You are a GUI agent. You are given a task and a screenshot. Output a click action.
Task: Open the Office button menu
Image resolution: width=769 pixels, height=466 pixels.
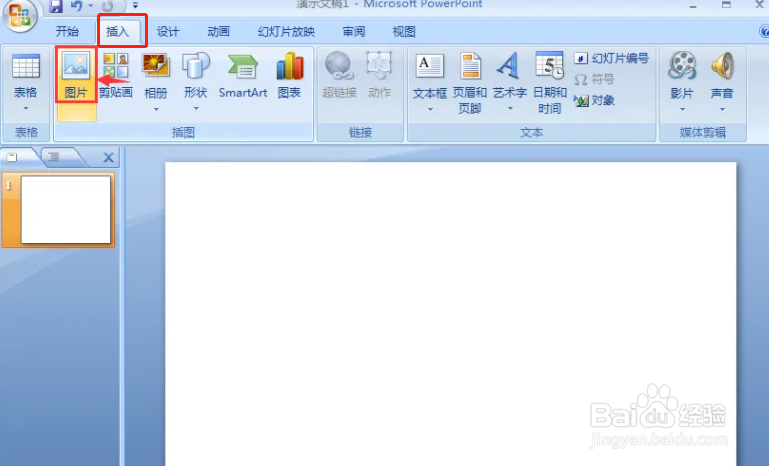[19, 15]
